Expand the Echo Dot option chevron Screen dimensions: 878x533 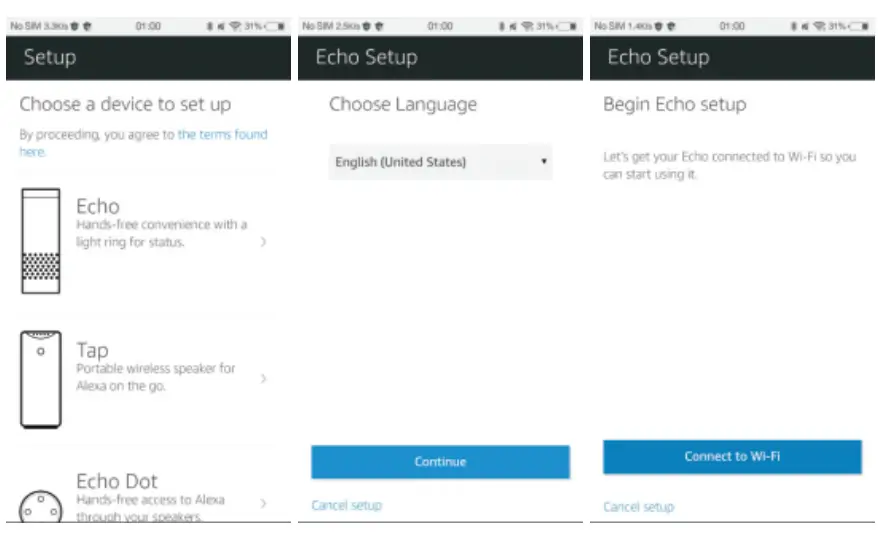[263, 503]
